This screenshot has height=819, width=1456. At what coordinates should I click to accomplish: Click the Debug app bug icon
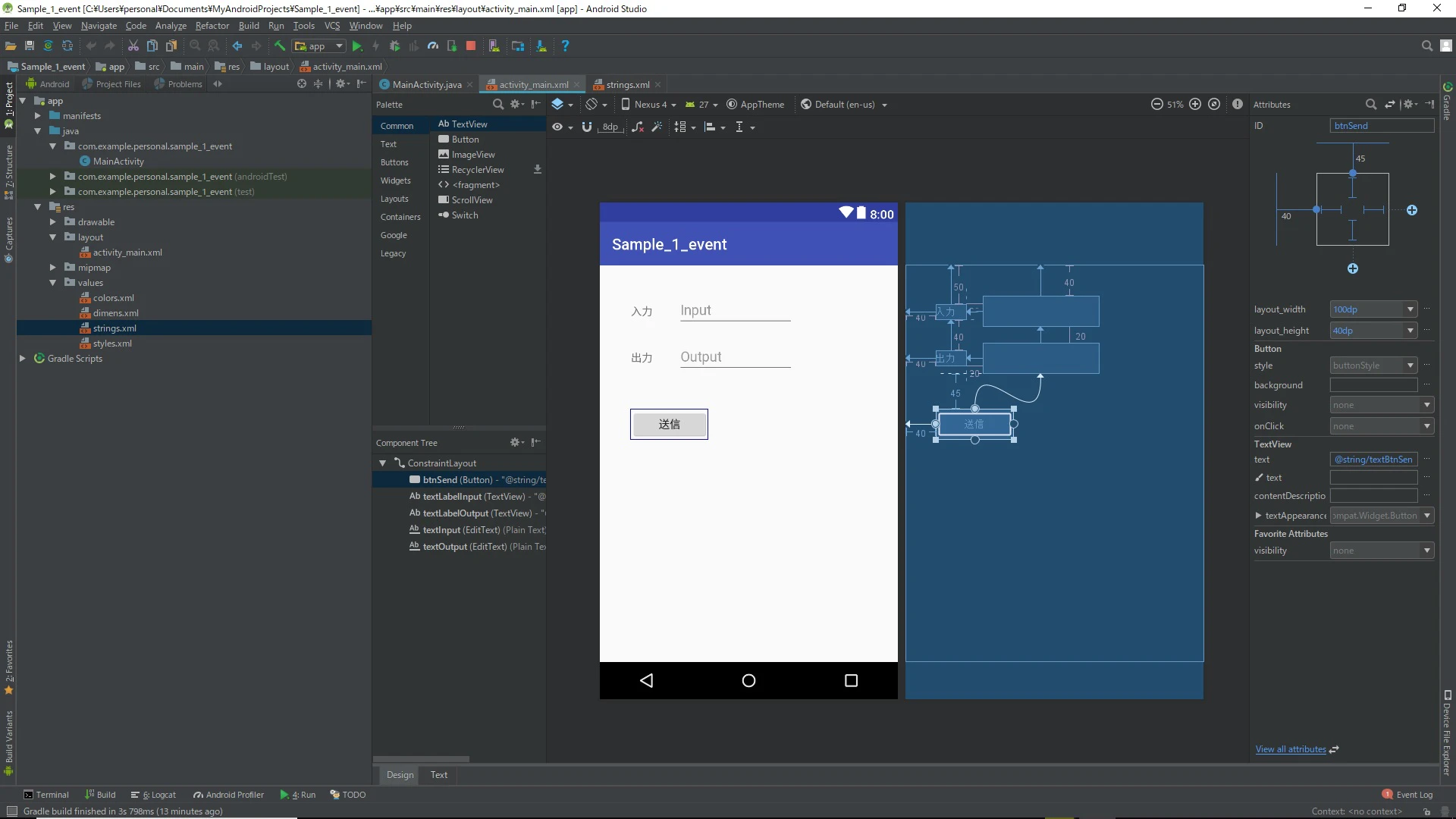[394, 46]
